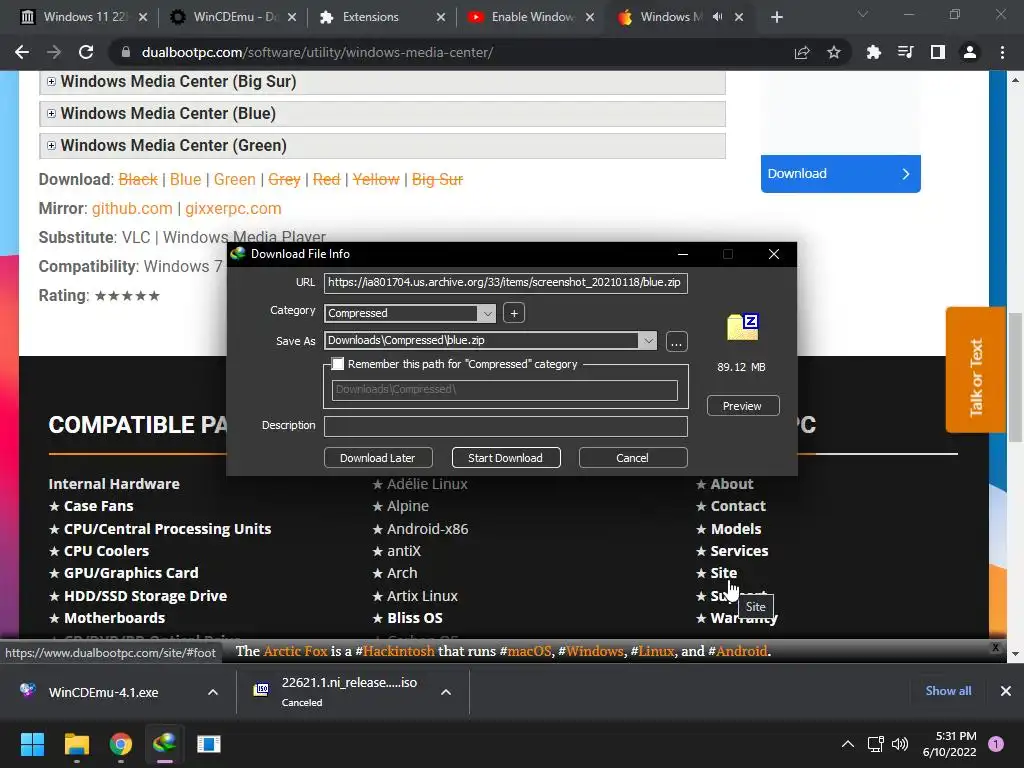Click the Description input field

[x=505, y=426]
